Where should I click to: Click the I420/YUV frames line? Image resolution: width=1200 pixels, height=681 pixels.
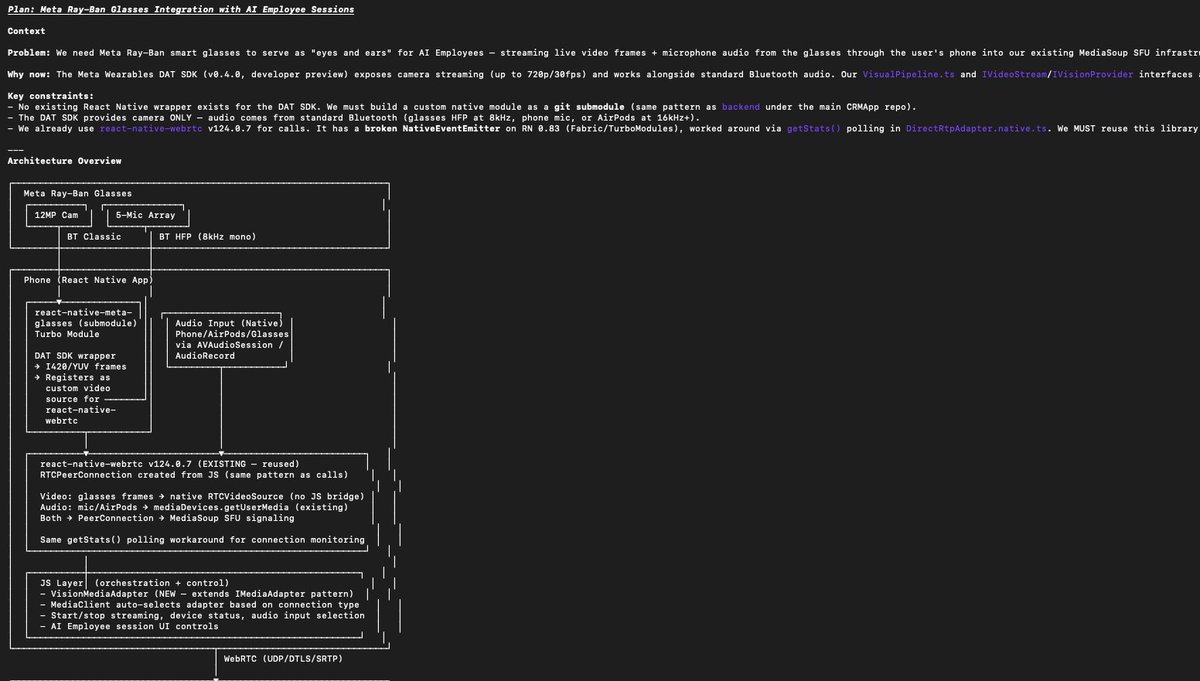pos(80,366)
